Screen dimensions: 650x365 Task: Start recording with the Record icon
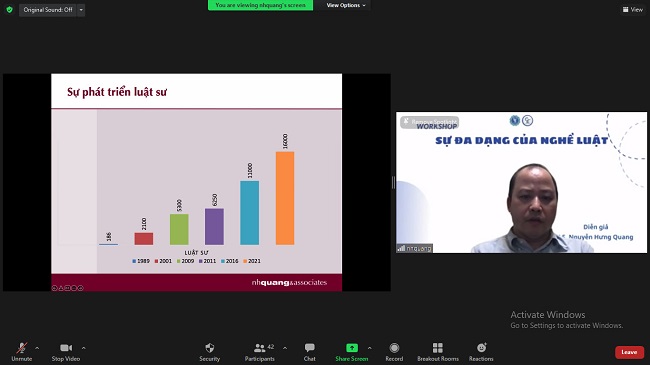394,348
